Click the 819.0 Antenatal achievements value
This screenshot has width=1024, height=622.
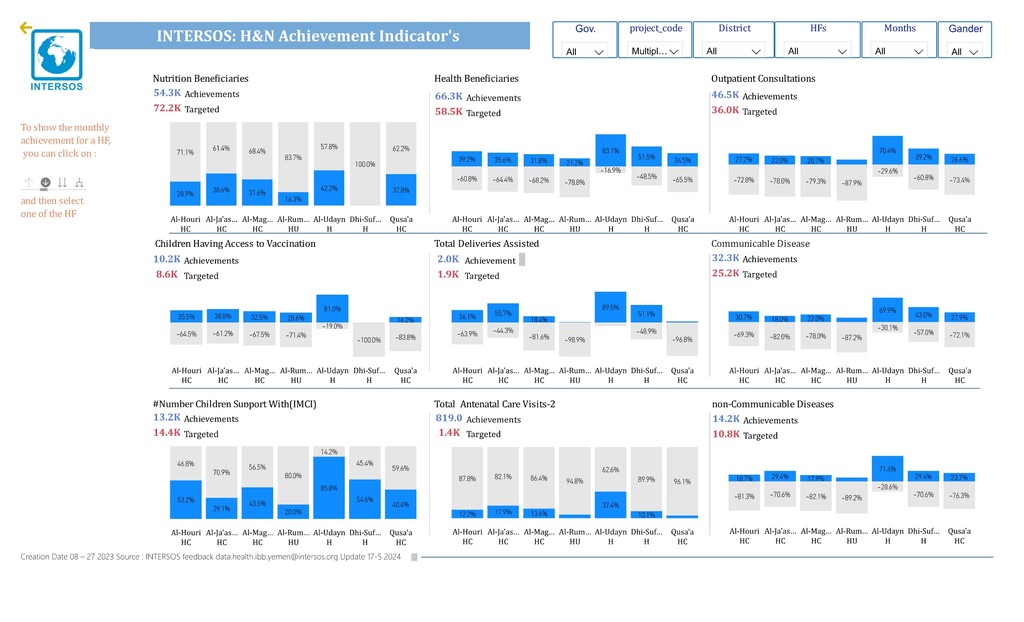click(449, 418)
